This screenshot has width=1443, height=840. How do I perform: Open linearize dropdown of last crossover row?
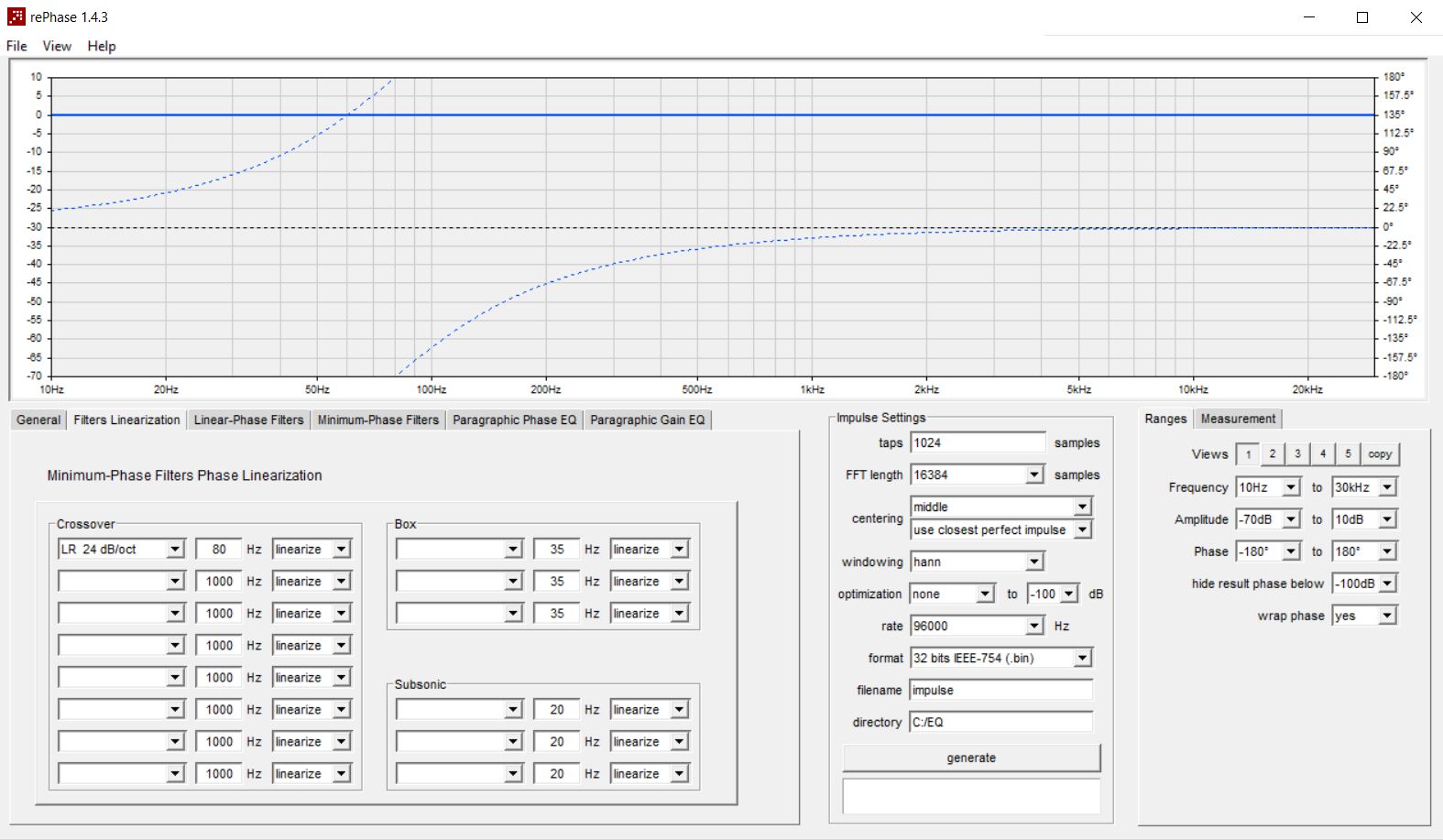[x=312, y=773]
